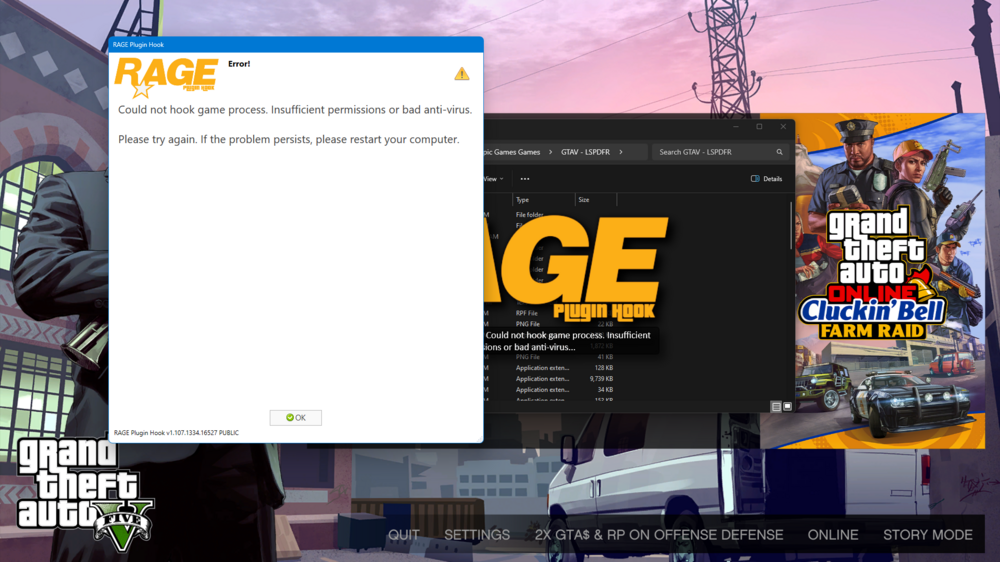Screen dimensions: 1000x562
Task: Click the RAGE Plugin Hook logo in dialog
Action: point(166,77)
